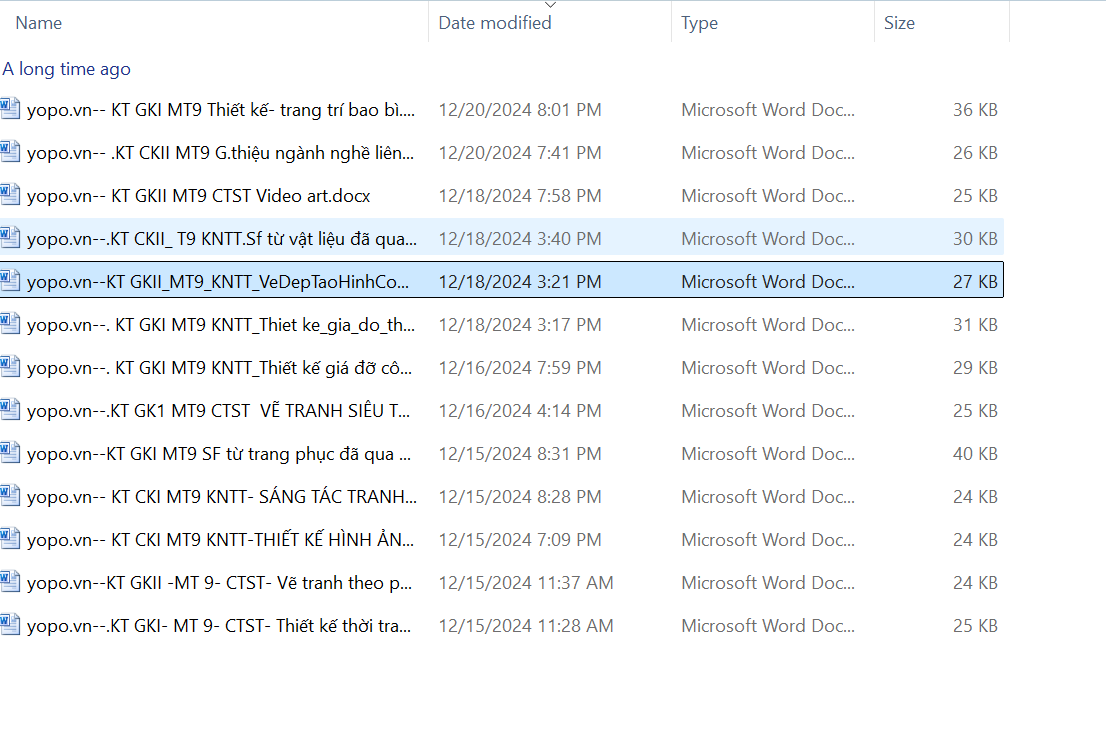Viewport: 1106px width, 747px height.
Task: Sort files by the Size column header
Action: coord(899,23)
